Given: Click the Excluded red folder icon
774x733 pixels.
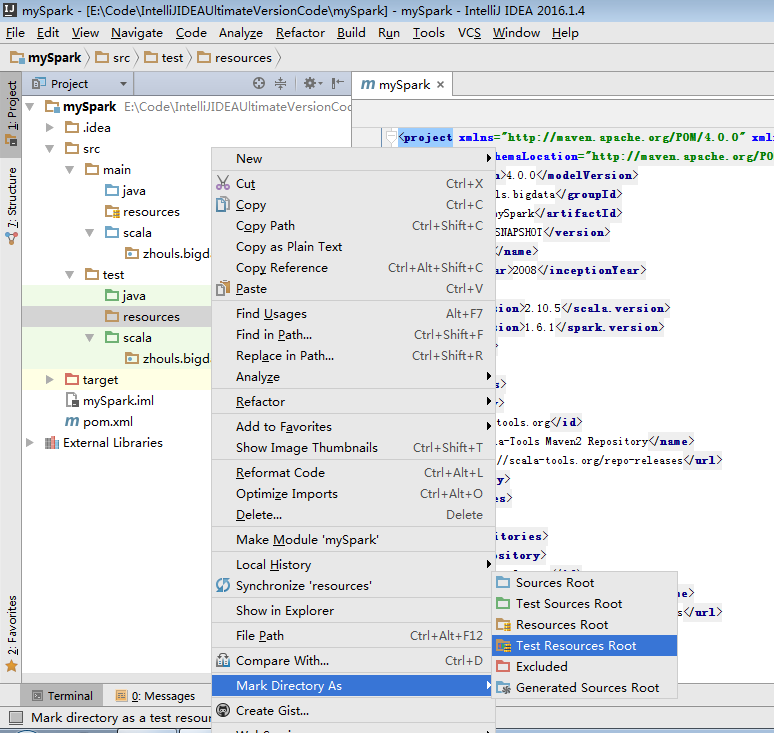Looking at the screenshot, I should 503,666.
